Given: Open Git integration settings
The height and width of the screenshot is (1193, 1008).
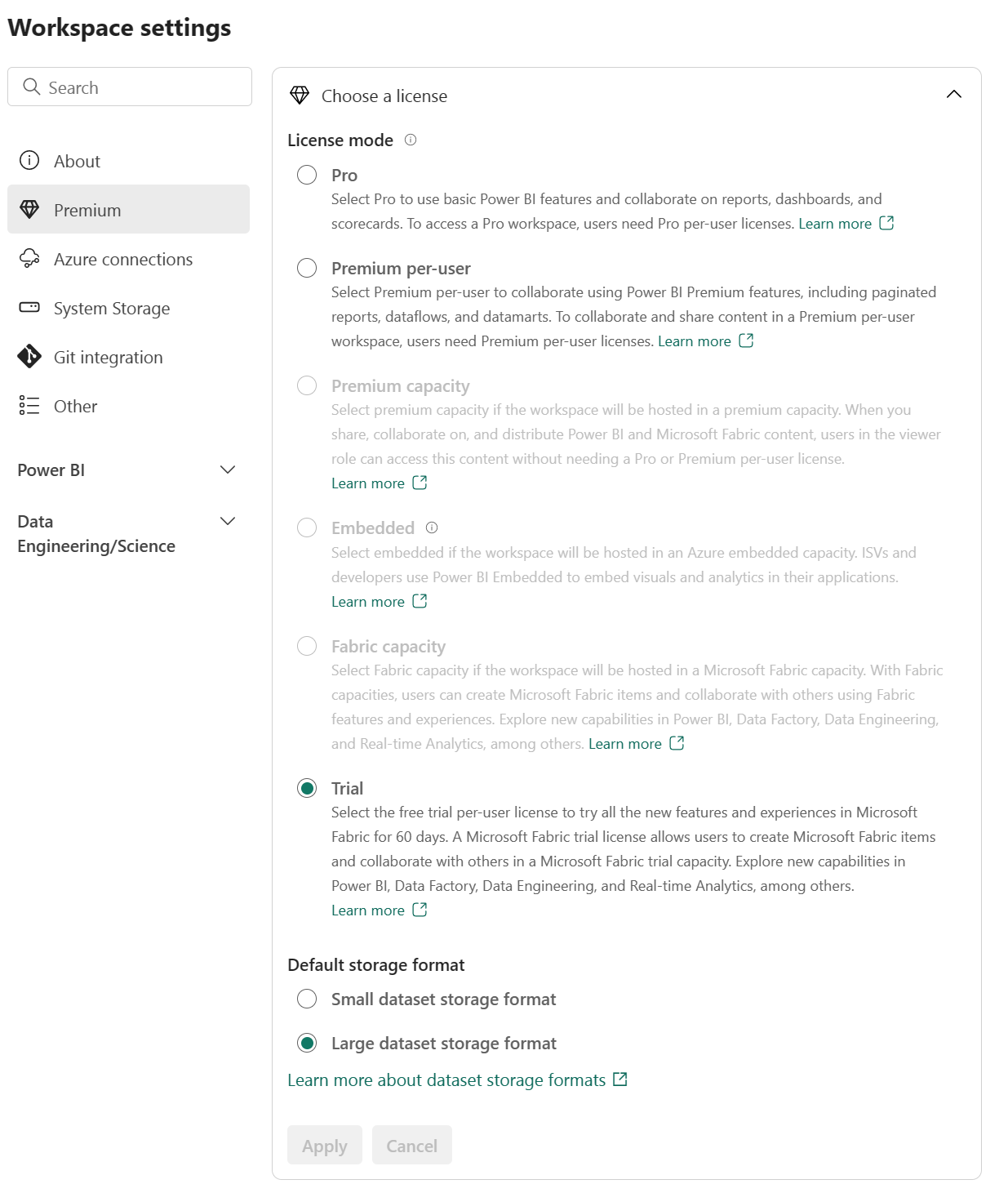Looking at the screenshot, I should (x=128, y=356).
